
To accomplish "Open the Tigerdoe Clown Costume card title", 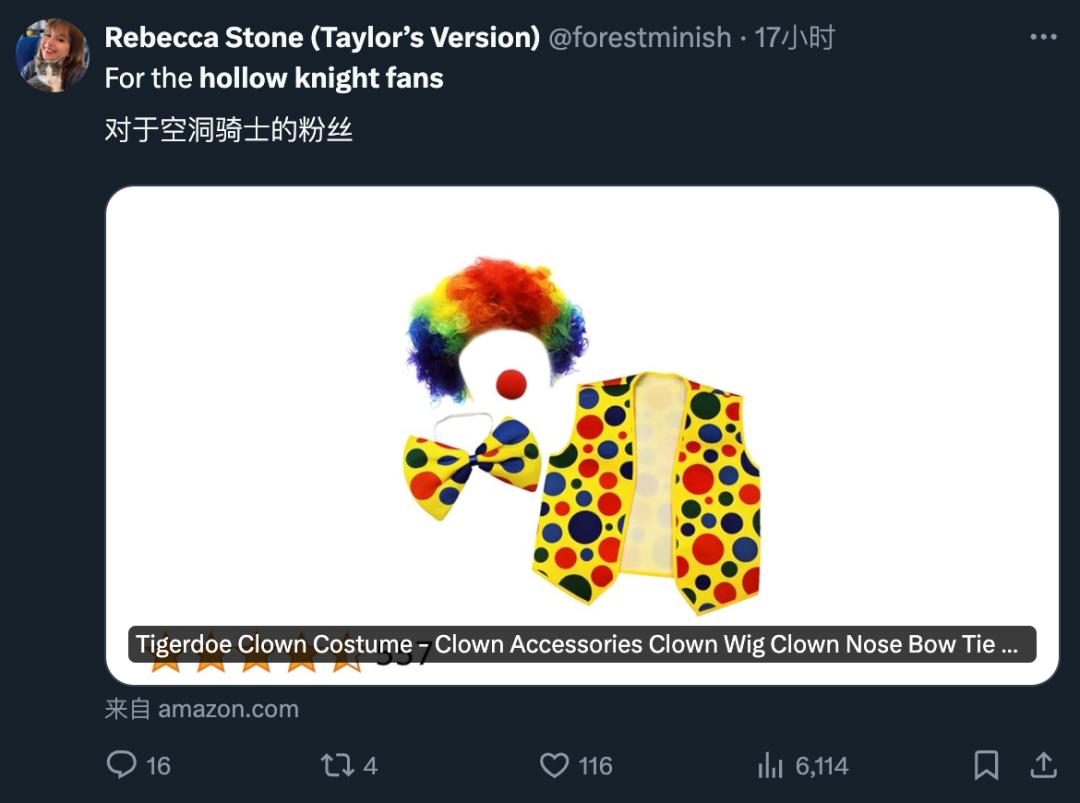I will point(581,645).
